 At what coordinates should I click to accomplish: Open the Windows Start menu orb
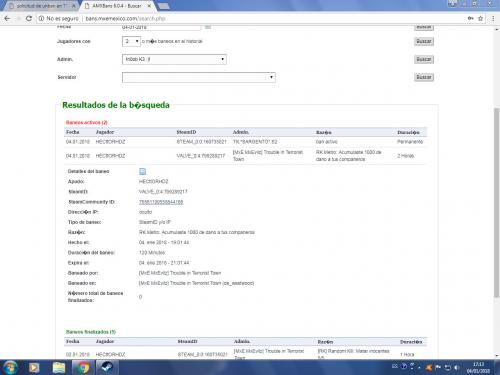point(10,367)
